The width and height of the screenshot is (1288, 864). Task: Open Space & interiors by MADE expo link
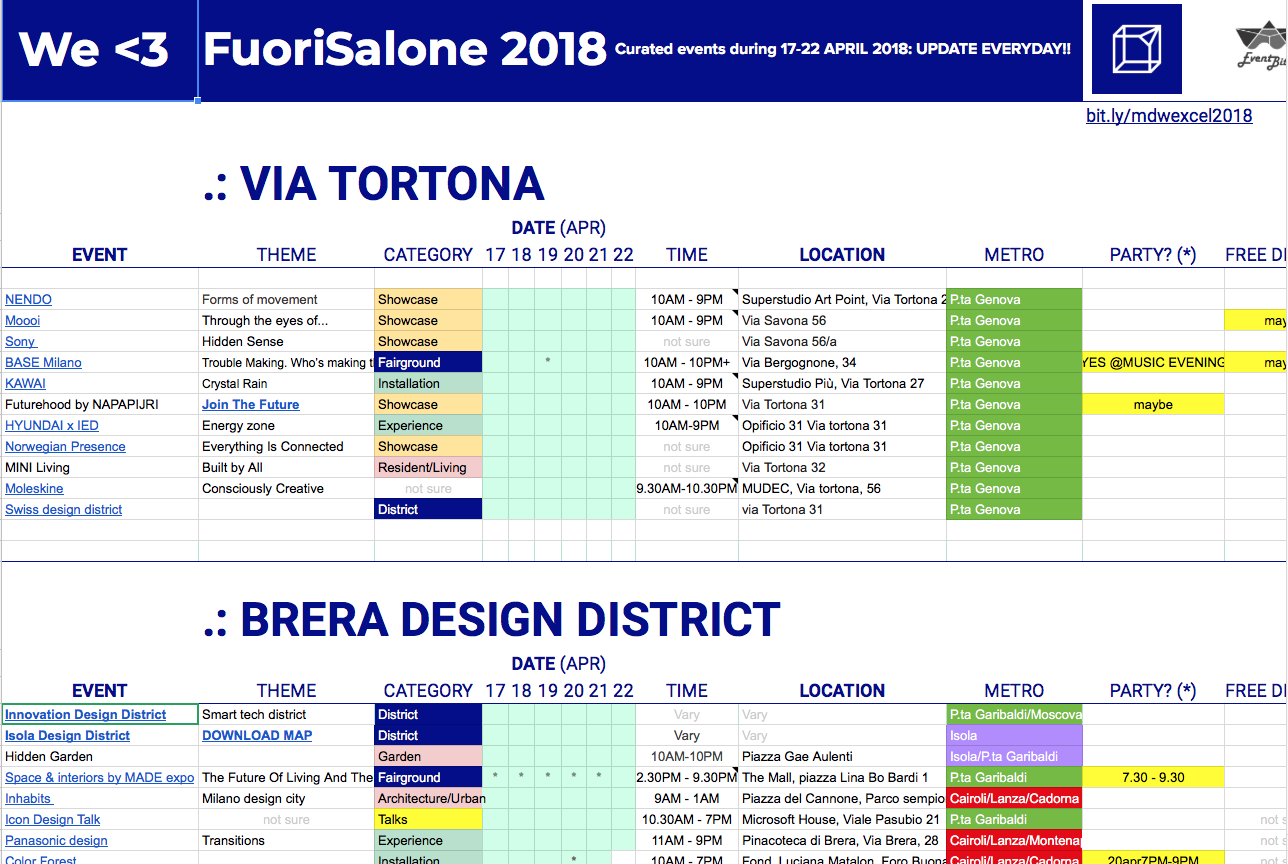click(99, 777)
